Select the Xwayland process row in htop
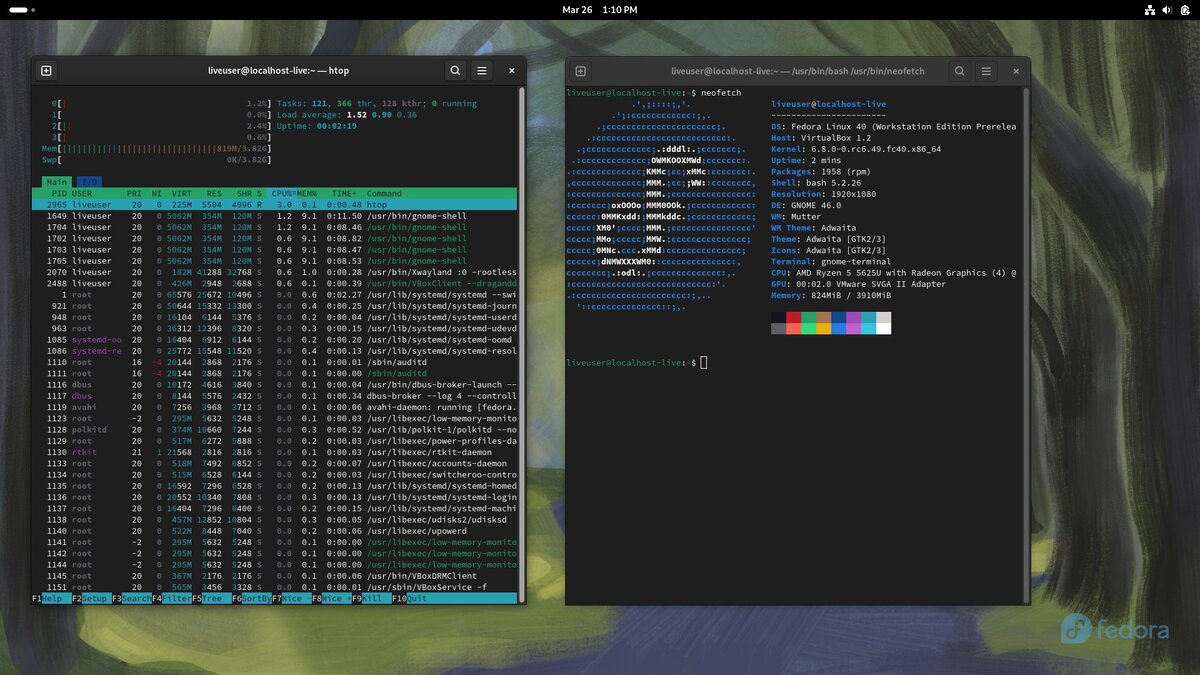Image resolution: width=1200 pixels, height=675 pixels. pos(276,272)
